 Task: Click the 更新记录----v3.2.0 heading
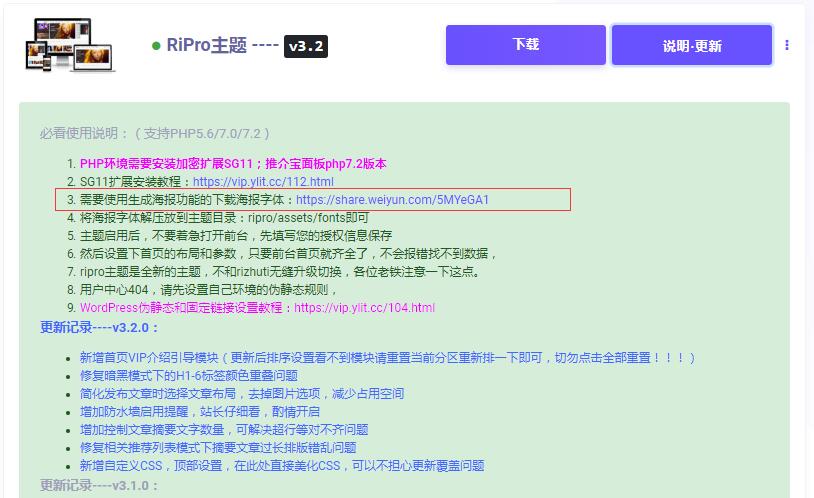[x=99, y=328]
